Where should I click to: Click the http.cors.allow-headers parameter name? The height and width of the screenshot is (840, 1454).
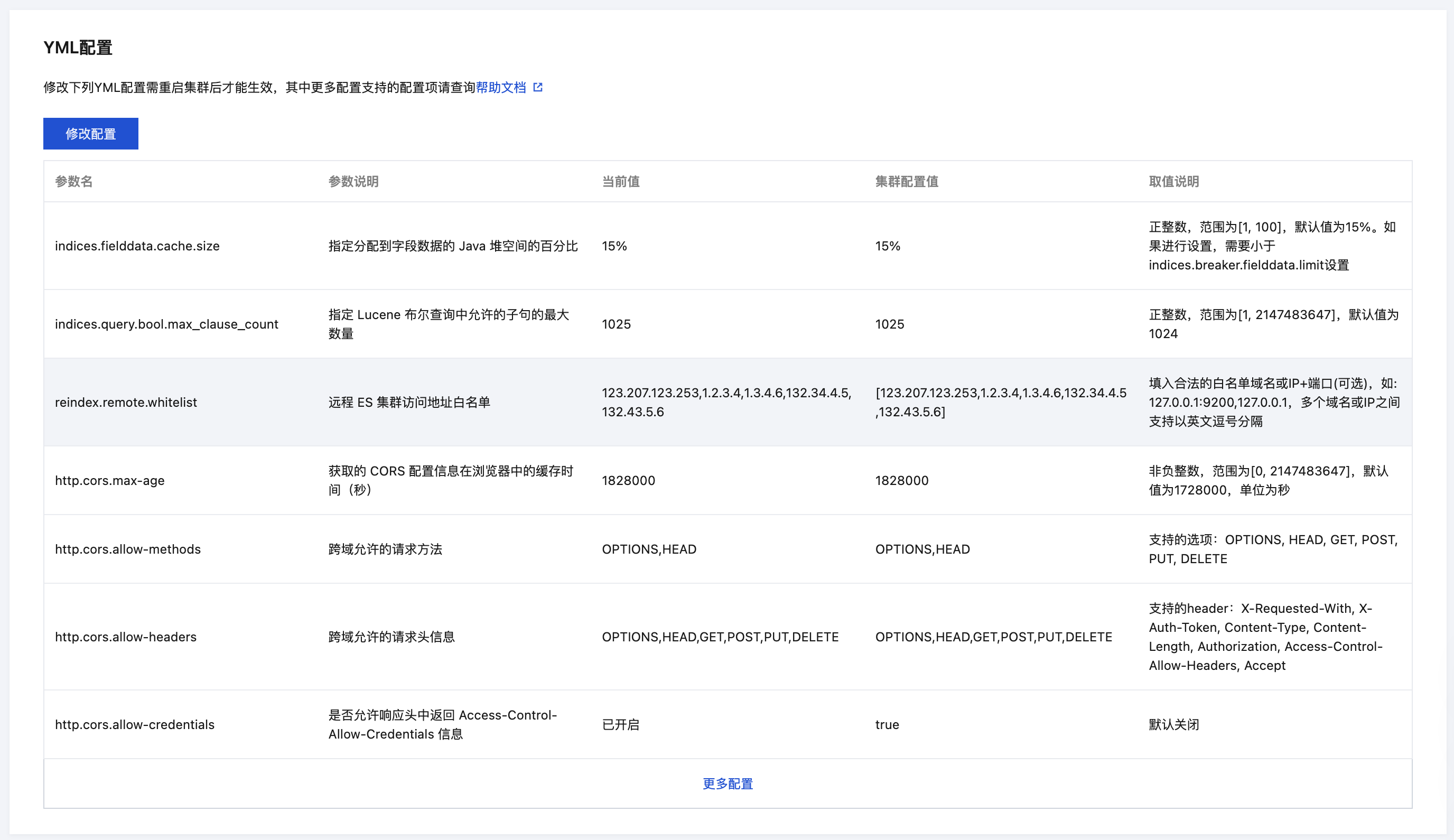(x=125, y=637)
